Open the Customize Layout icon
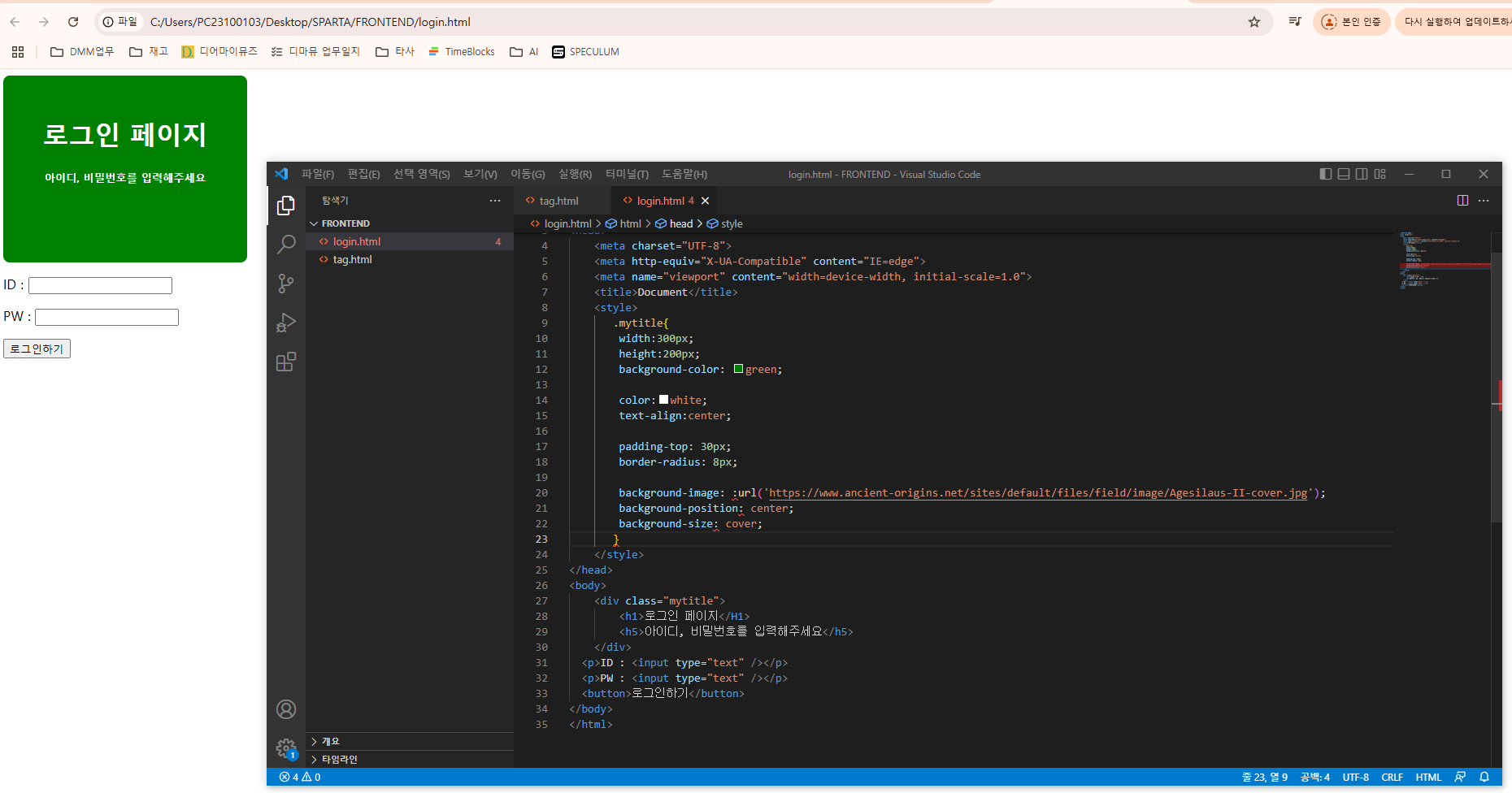 click(1379, 174)
